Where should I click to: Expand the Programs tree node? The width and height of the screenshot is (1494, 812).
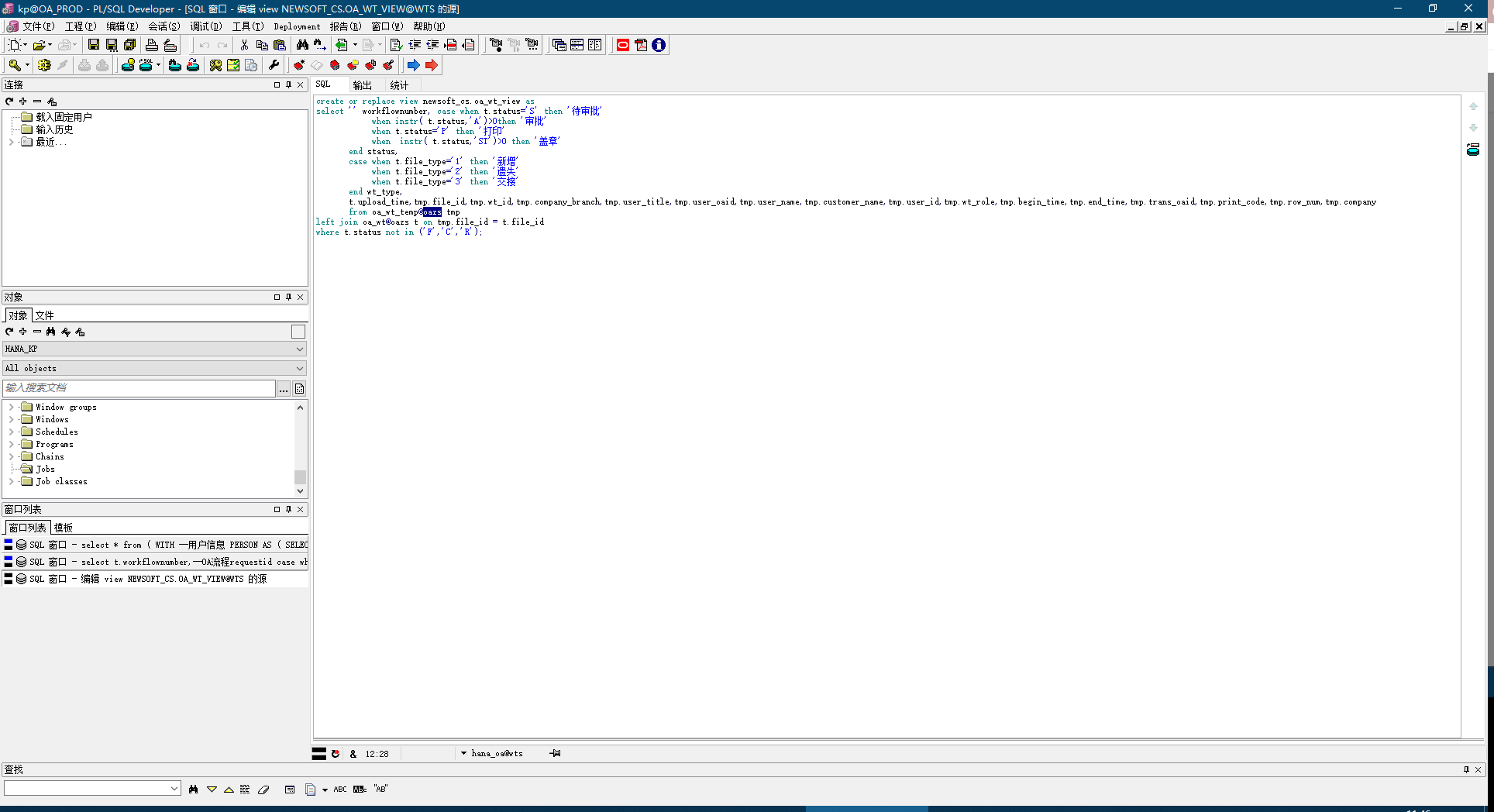[x=12, y=444]
